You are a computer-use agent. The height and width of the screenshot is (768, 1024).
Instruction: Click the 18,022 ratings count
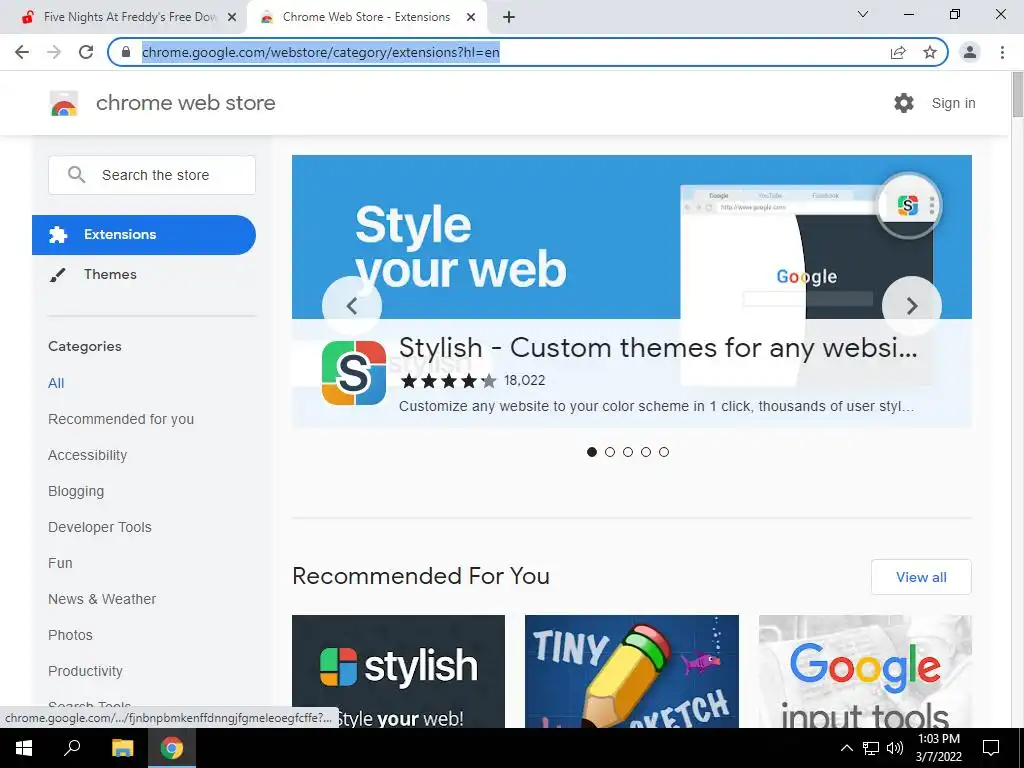(524, 381)
